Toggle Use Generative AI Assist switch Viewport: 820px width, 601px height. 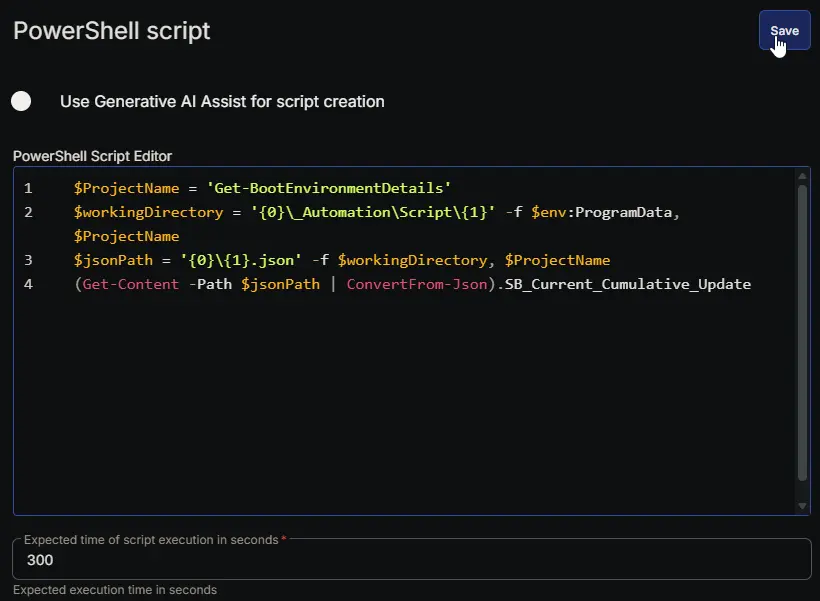pos(21,101)
